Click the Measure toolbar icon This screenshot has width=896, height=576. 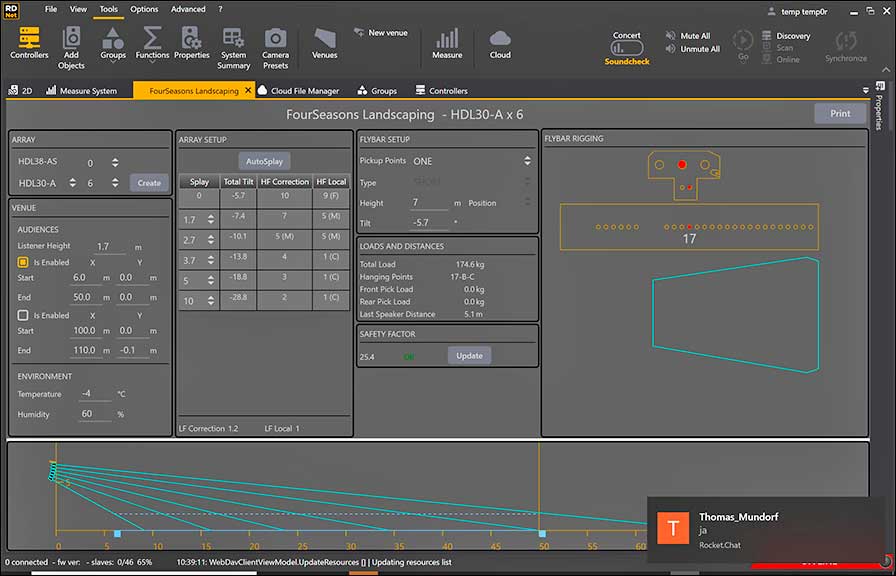pos(447,42)
